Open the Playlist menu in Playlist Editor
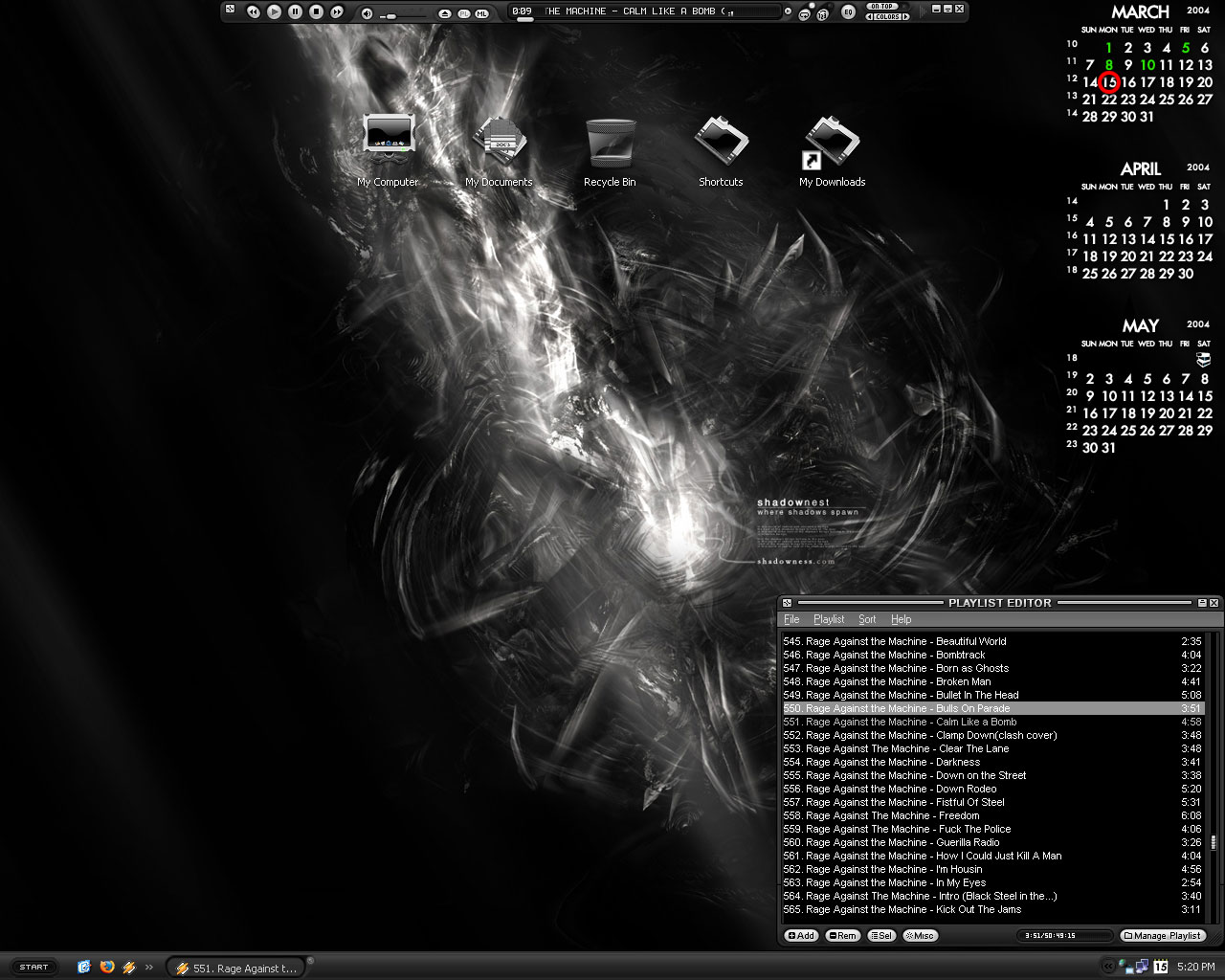Screen dimensions: 1225x980 (x=829, y=619)
